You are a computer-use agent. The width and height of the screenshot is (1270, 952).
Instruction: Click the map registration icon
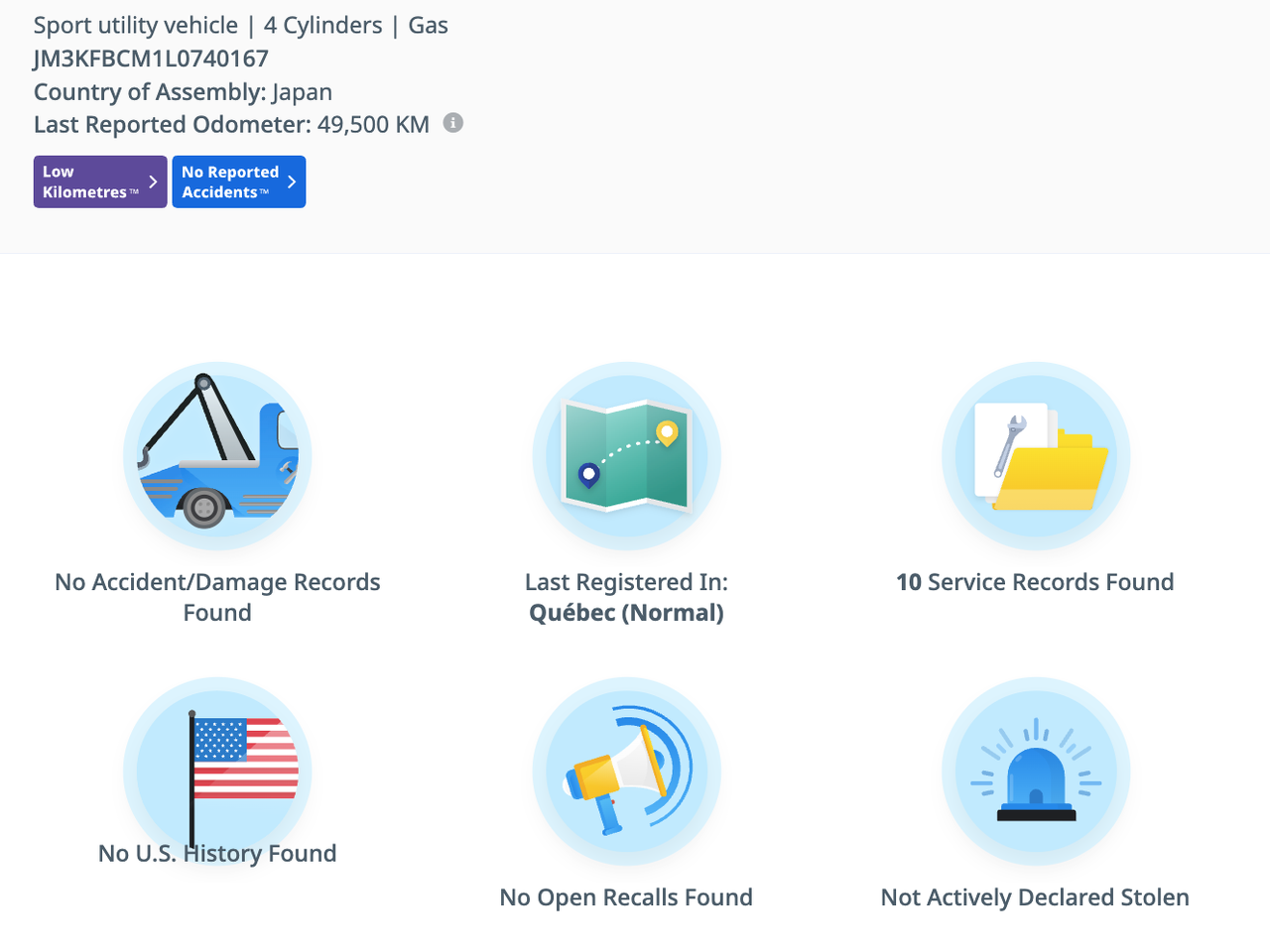point(626,456)
